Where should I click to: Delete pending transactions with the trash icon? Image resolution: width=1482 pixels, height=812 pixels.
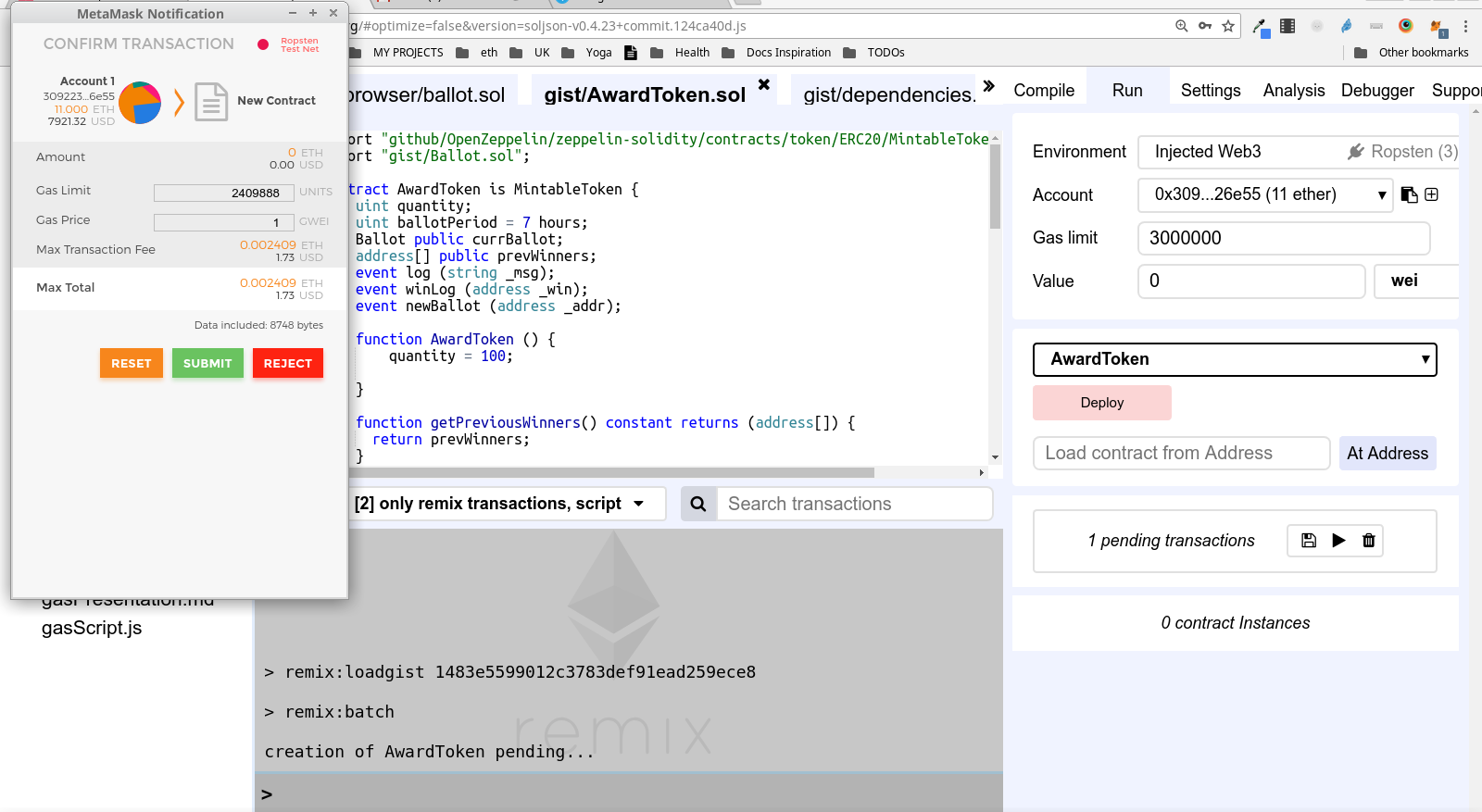(x=1369, y=541)
